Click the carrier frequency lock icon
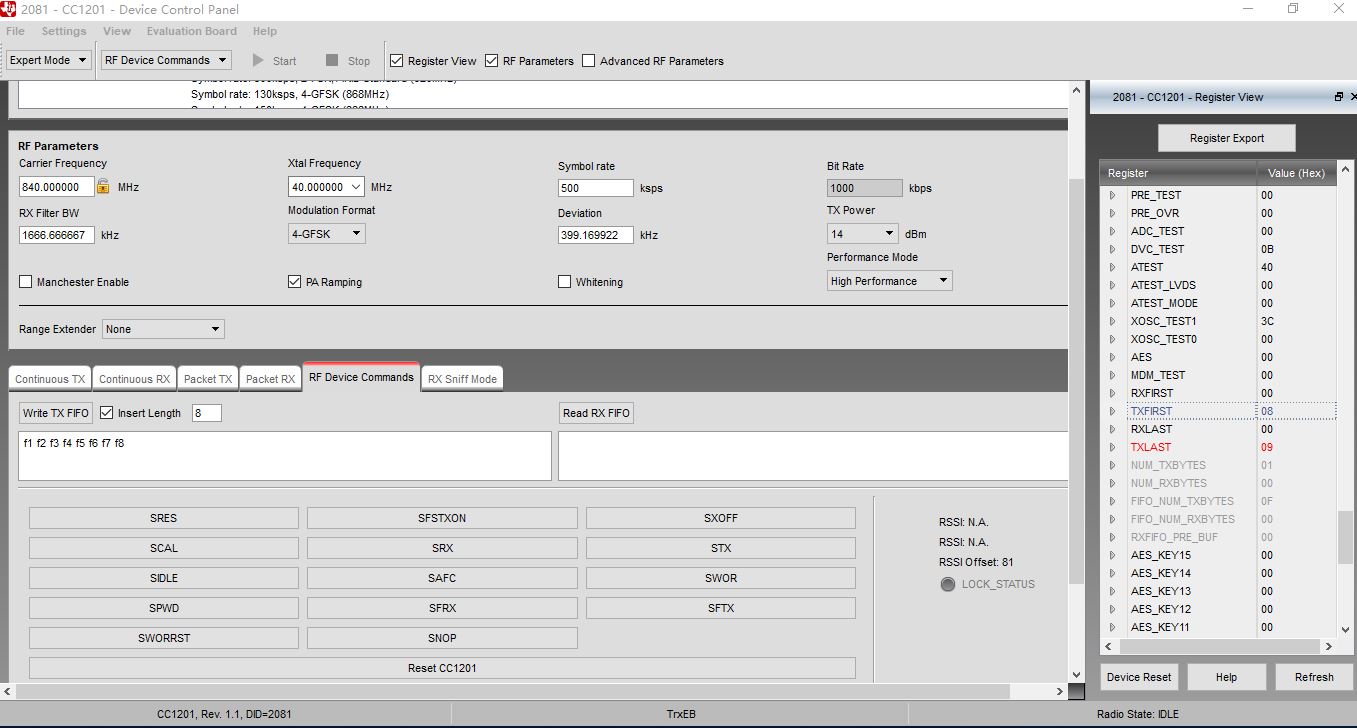 click(x=103, y=186)
